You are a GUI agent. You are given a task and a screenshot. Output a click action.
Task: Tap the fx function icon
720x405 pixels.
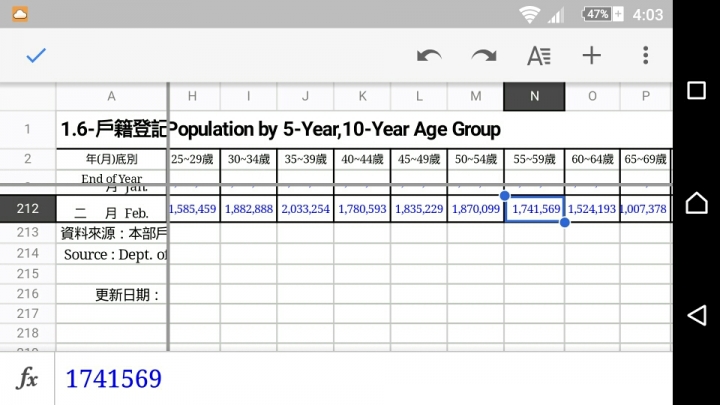coord(27,378)
